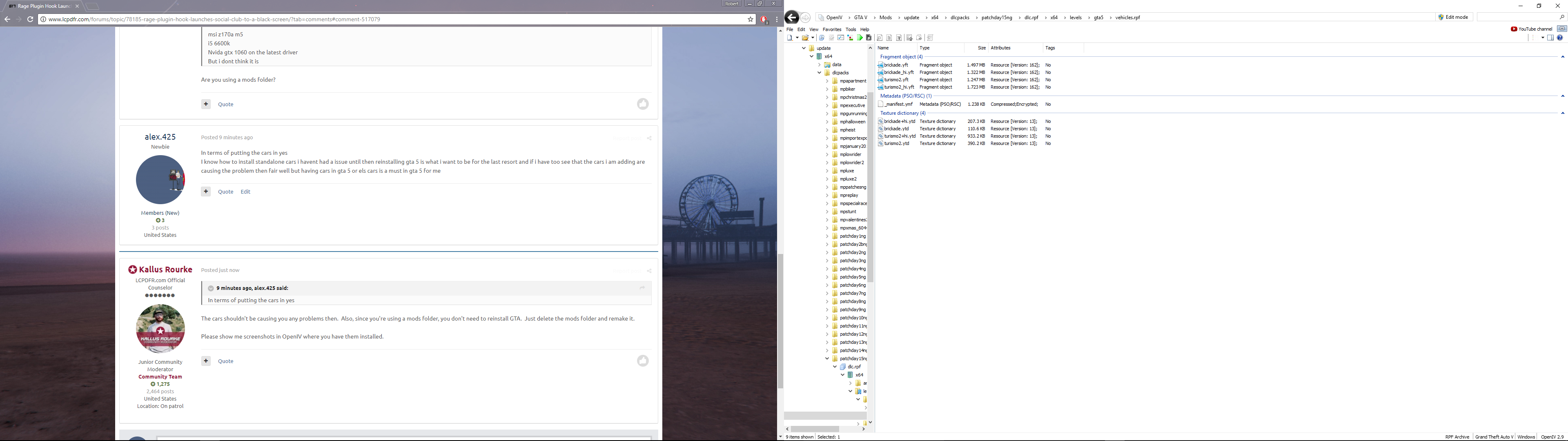Open the OpenIV help question mark icon
1568x441 pixels.
coord(1559,38)
